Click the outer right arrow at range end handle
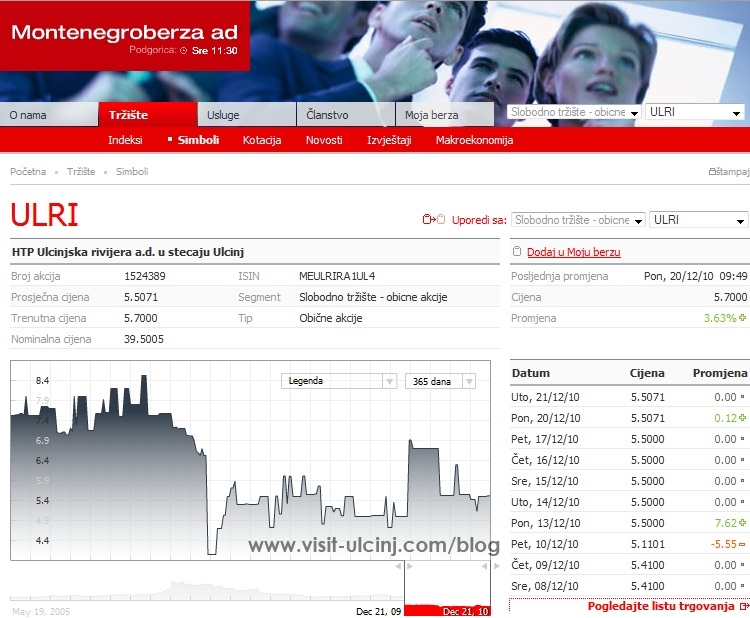This screenshot has height=618, width=750. pos(496,566)
